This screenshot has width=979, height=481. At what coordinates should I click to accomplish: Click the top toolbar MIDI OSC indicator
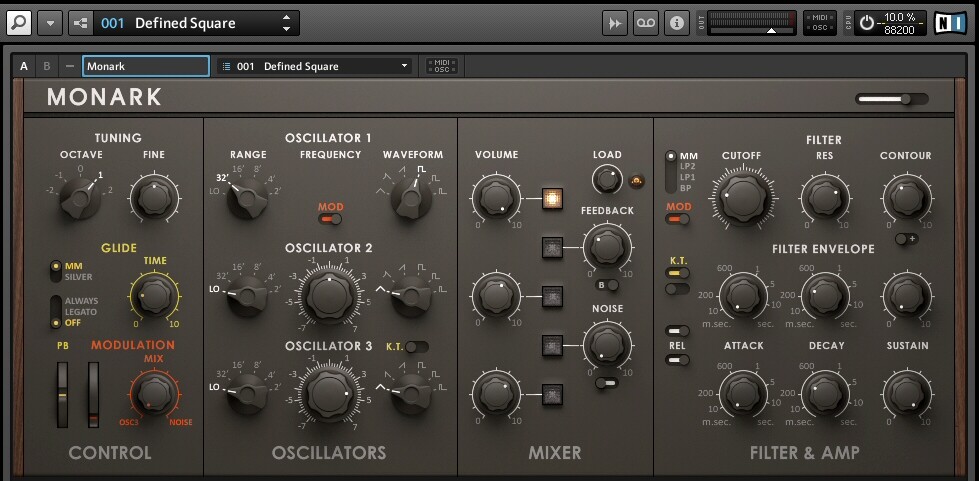pos(819,23)
